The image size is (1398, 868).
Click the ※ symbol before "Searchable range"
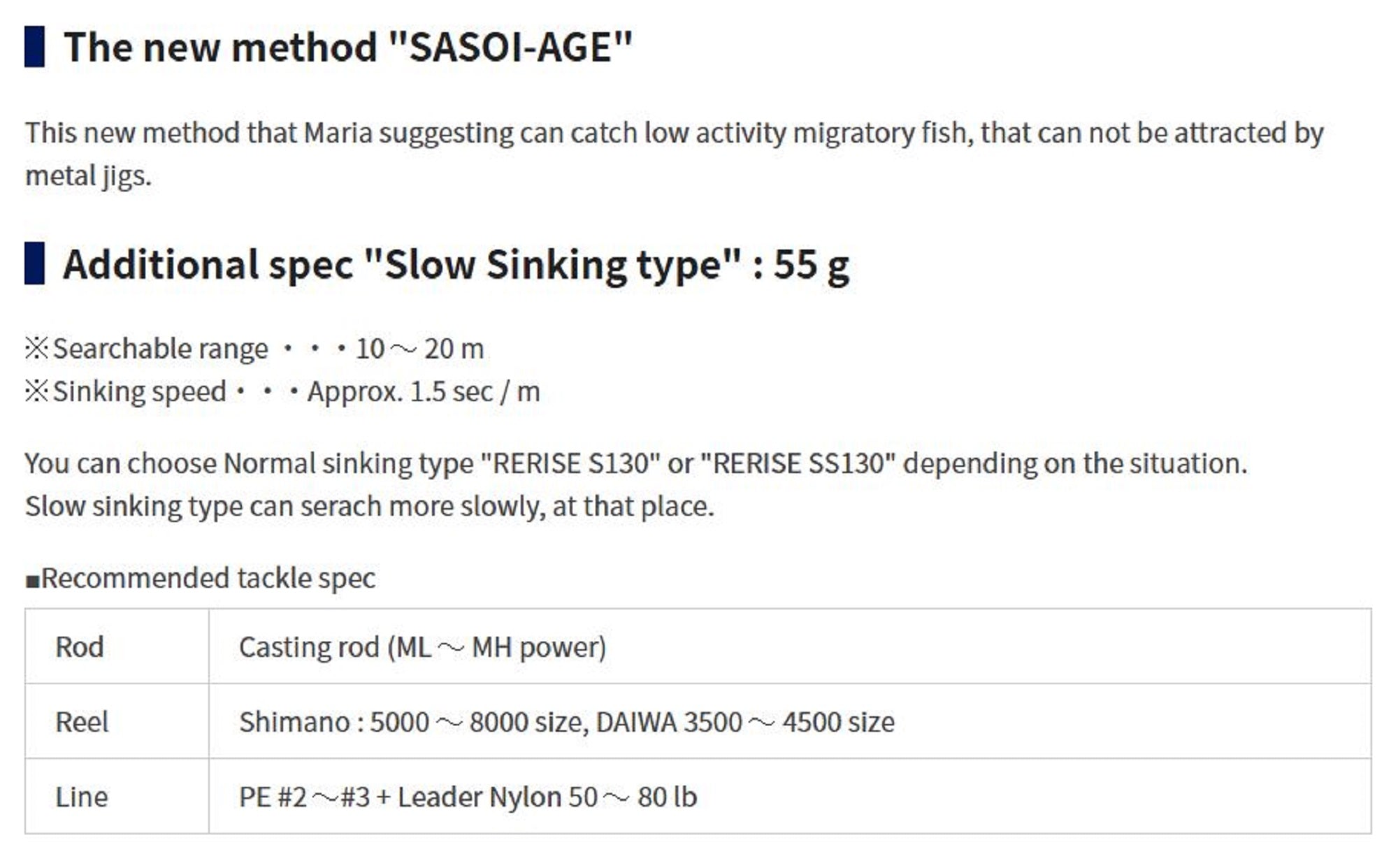click(36, 348)
